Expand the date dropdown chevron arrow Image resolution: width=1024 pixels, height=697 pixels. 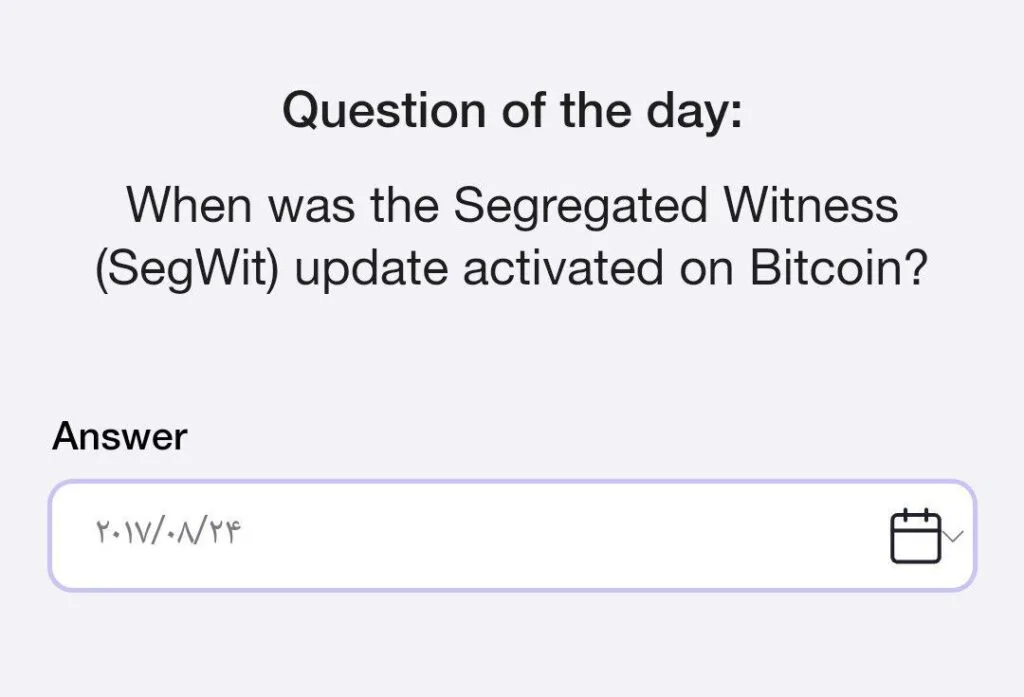tap(953, 537)
